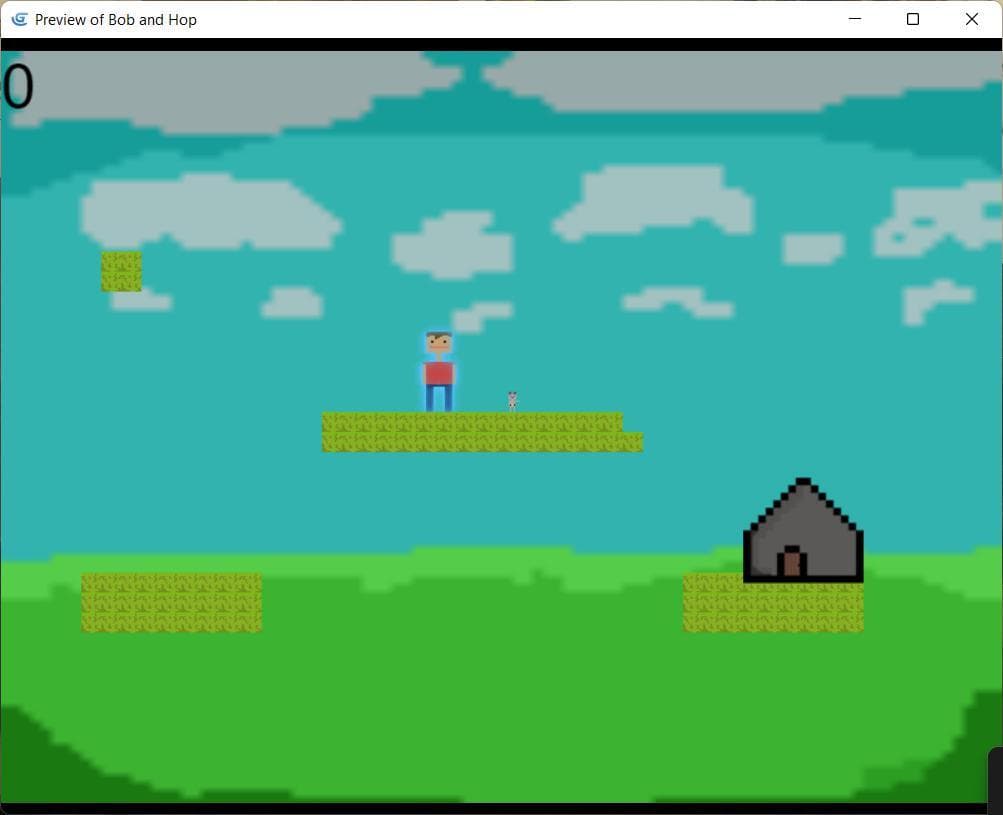Click the score counter showing 0

coord(17,86)
